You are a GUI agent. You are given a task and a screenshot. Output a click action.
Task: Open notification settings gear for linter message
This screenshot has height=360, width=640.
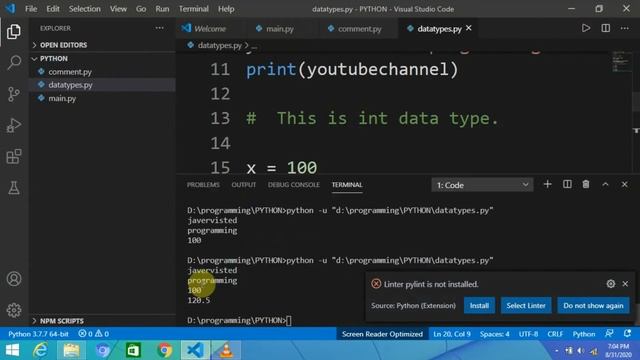click(x=611, y=284)
